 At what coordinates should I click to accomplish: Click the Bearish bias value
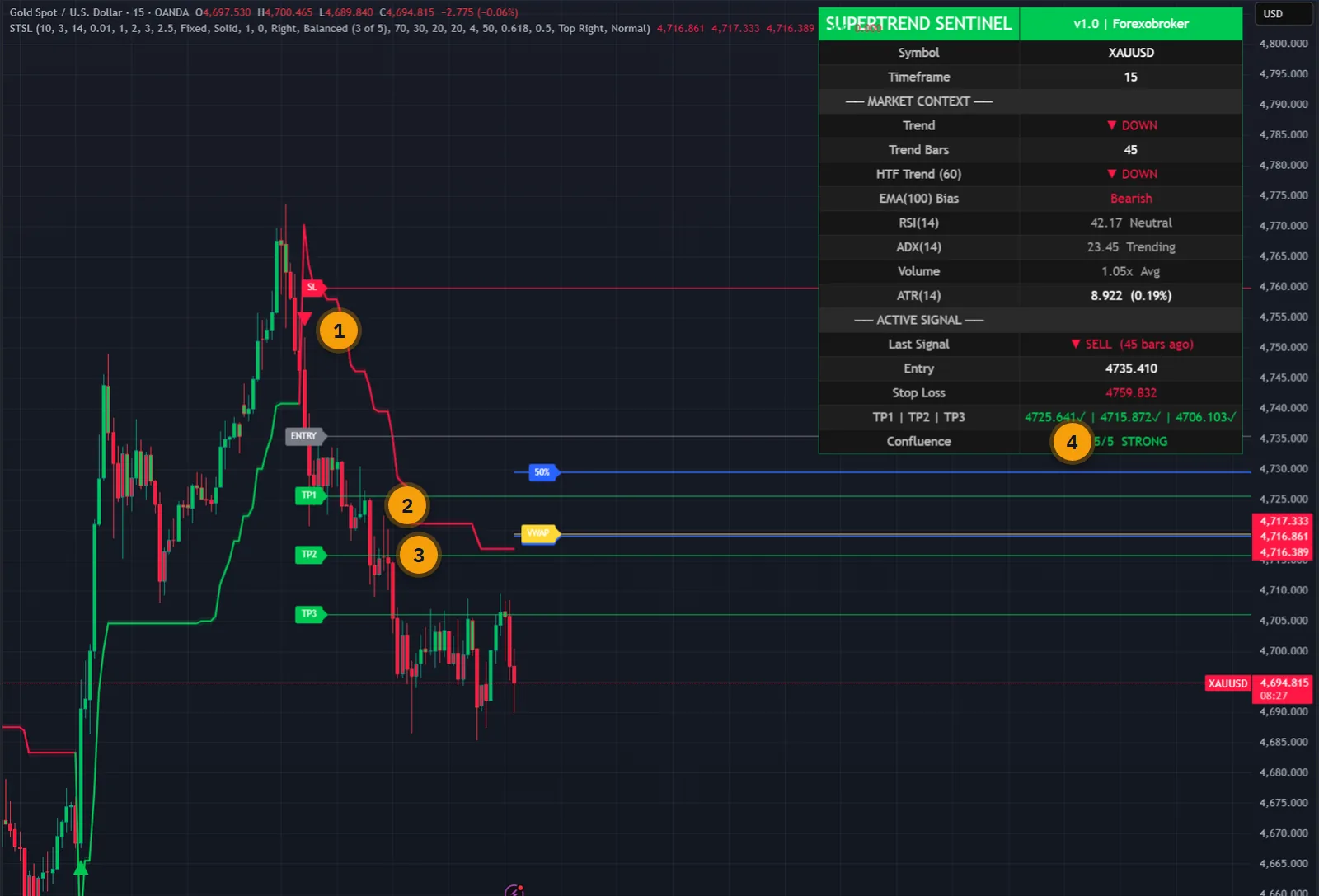tap(1131, 199)
